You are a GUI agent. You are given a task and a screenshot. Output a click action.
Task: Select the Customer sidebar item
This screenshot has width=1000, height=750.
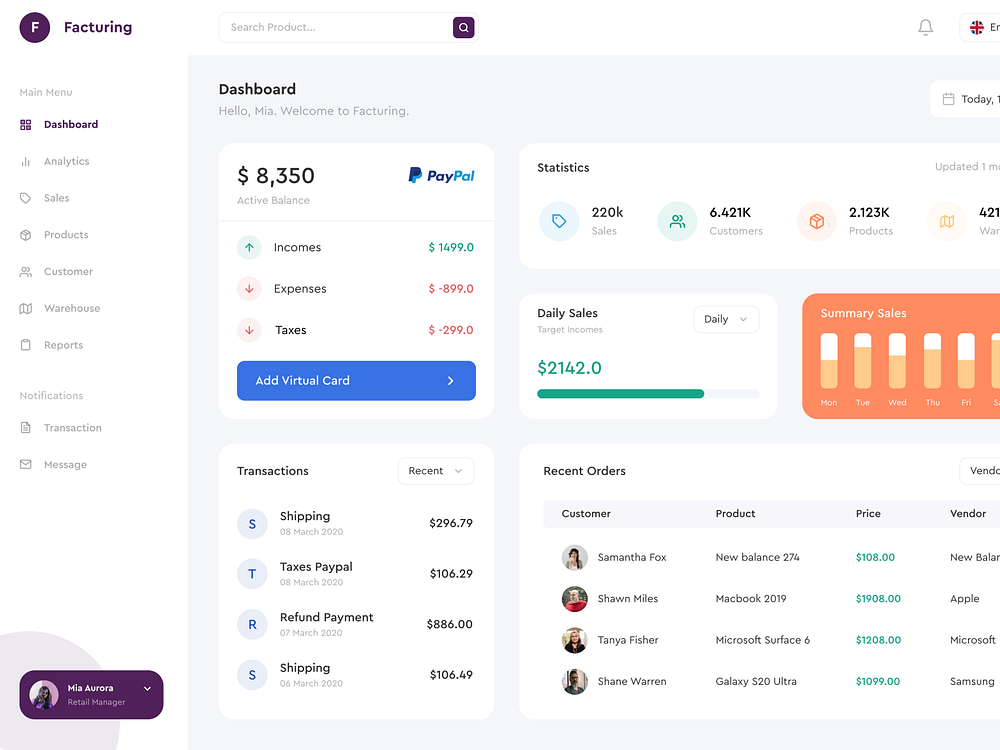65,271
